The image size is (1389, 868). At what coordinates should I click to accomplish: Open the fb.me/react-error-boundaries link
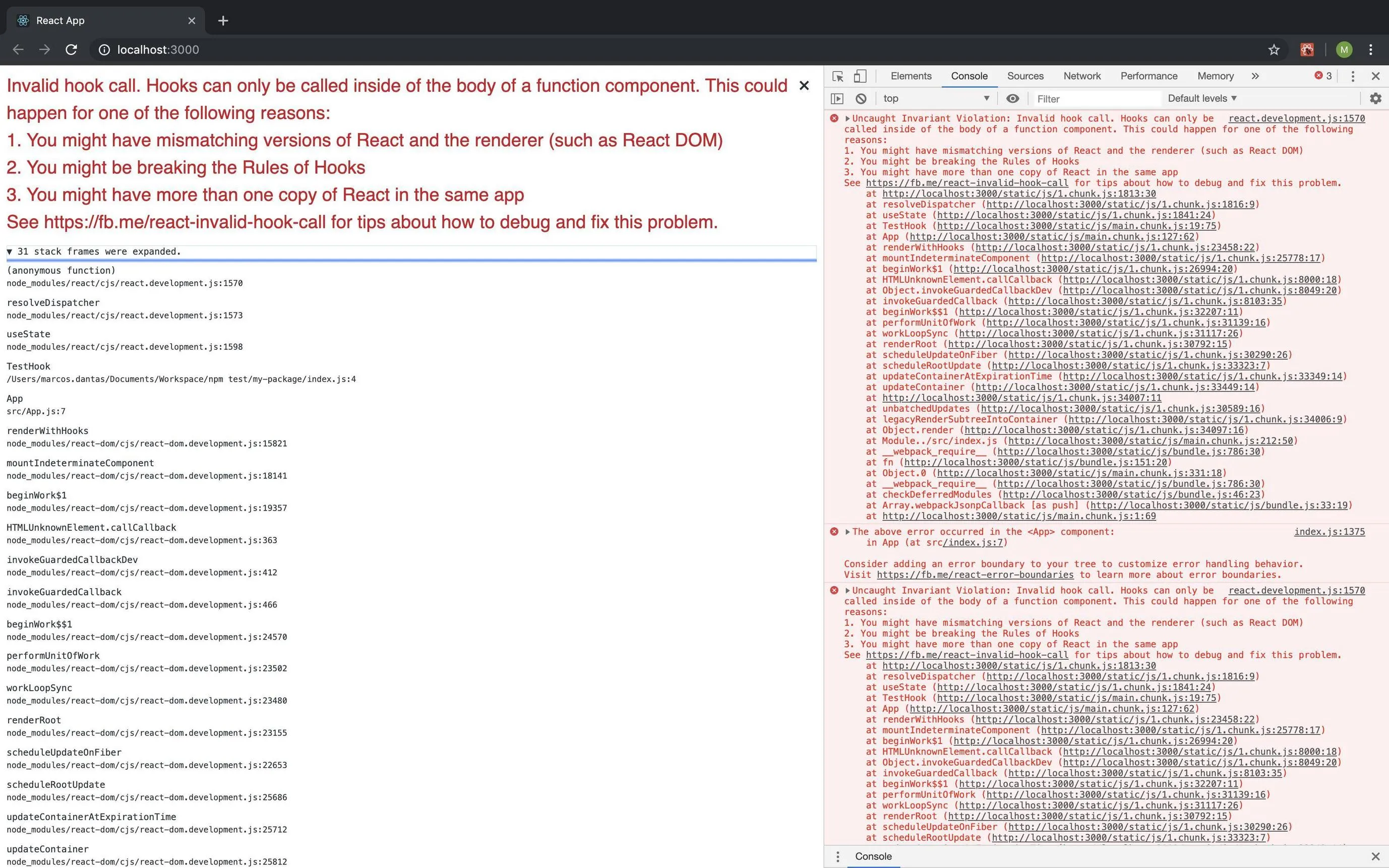click(975, 575)
